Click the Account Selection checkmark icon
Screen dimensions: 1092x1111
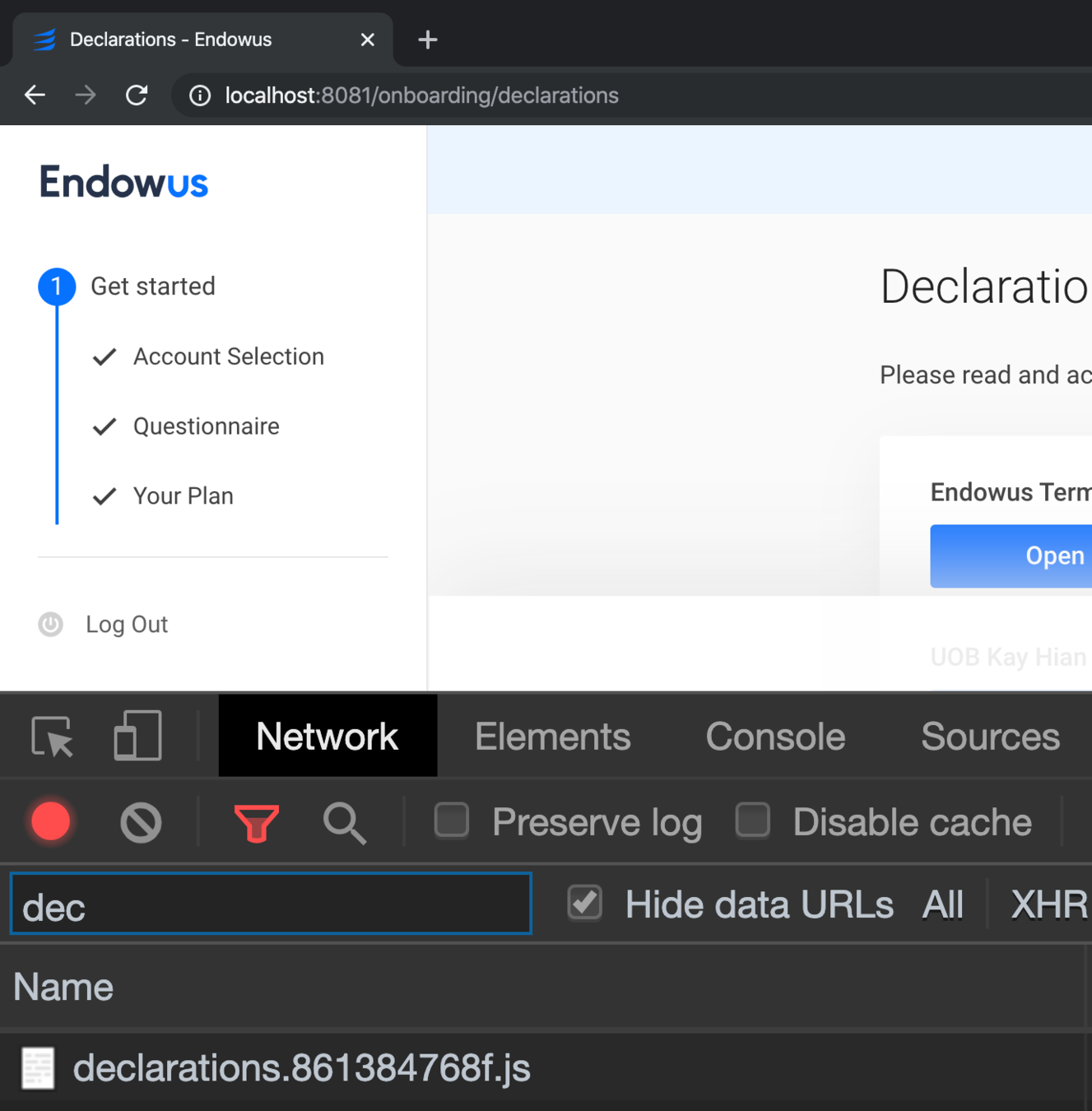click(105, 357)
